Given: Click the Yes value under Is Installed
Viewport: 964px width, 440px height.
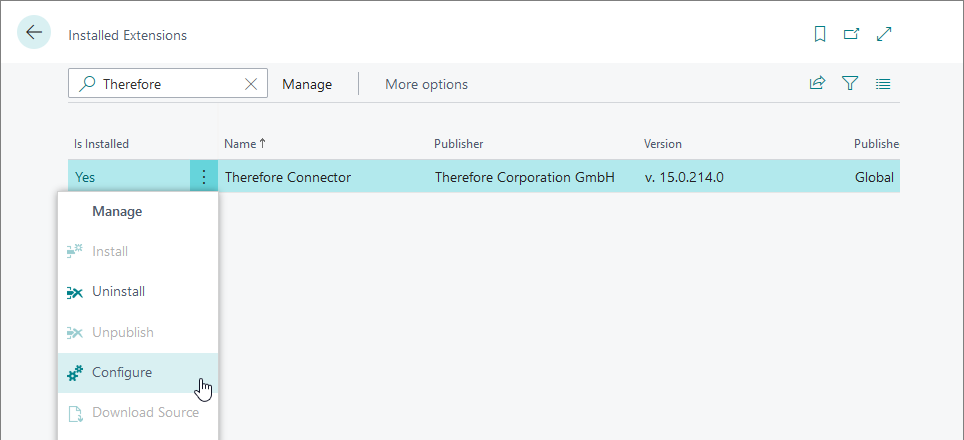Looking at the screenshot, I should coord(85,178).
